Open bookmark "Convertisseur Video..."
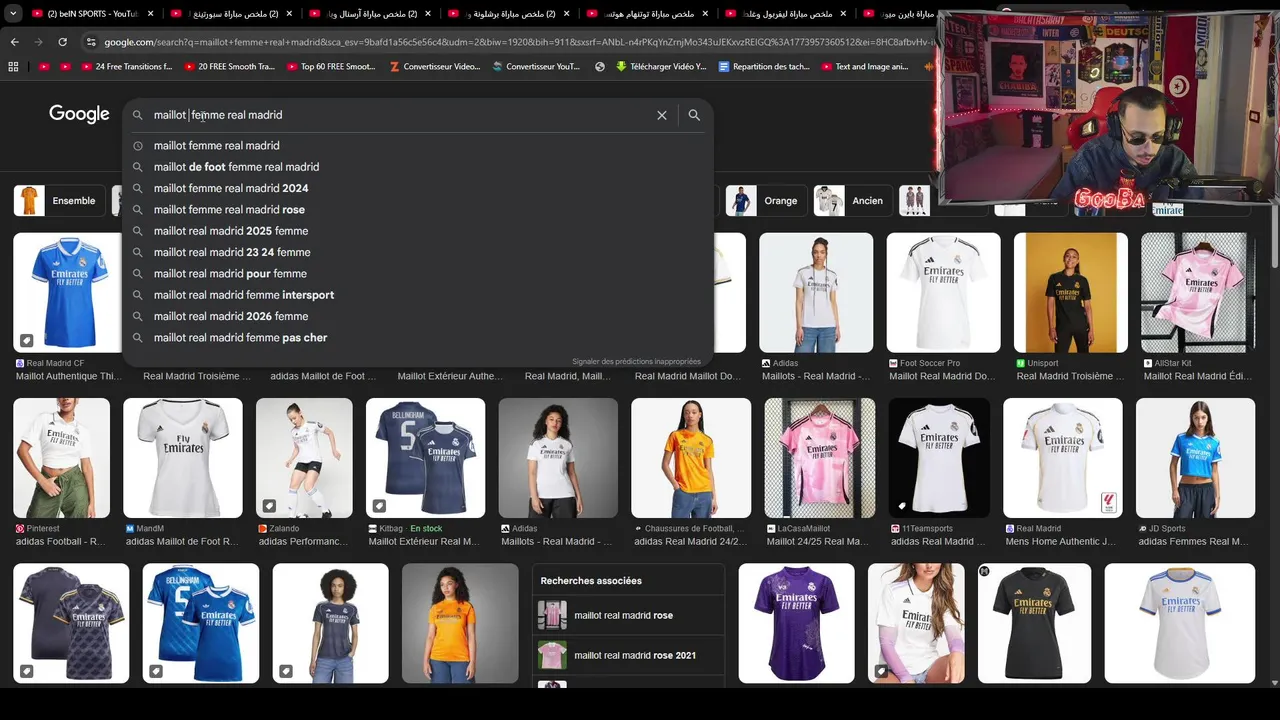This screenshot has height=720, width=1280. pyautogui.click(x=435, y=67)
